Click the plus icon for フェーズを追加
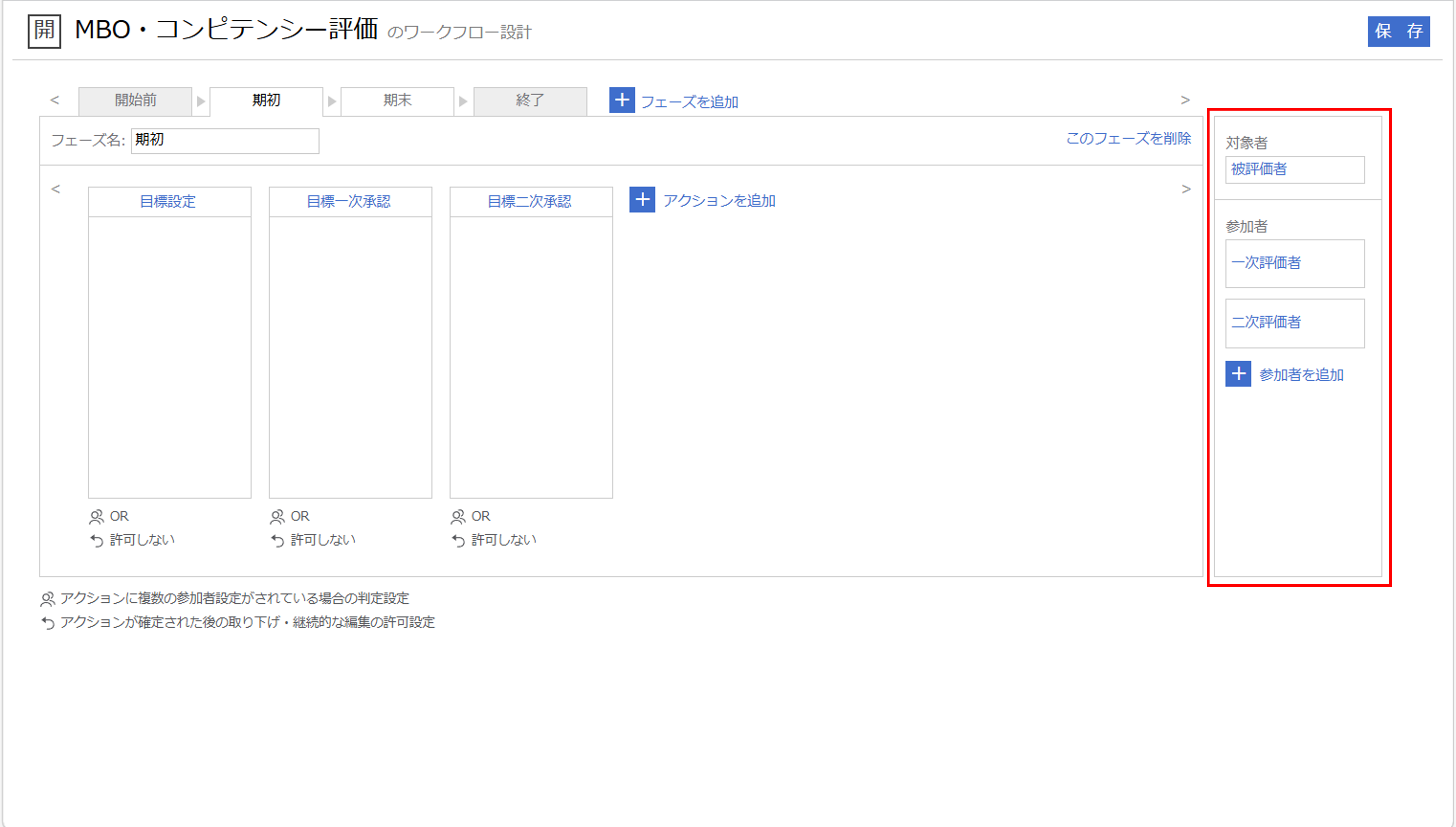This screenshot has height=827, width=1456. 621,100
